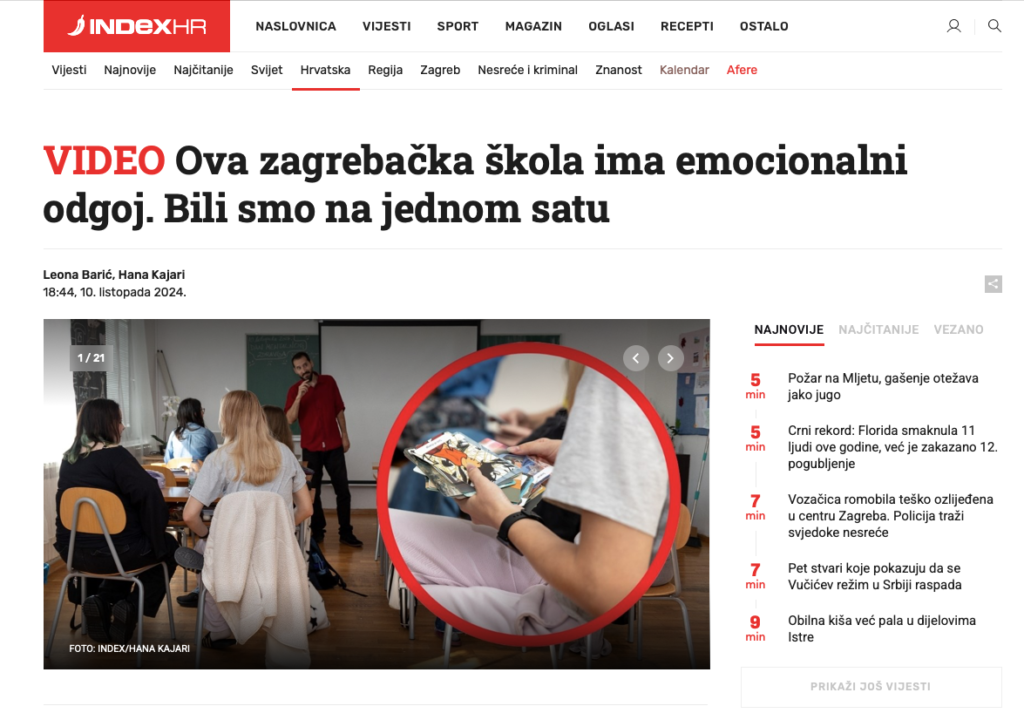Viewport: 1024px width, 713px height.
Task: Select the SPORT menu section
Action: coord(457,26)
